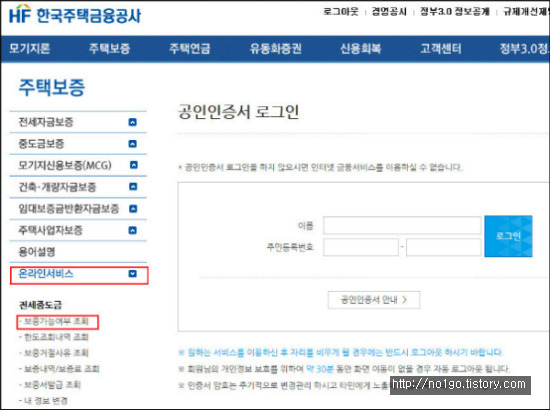Select the 주택보증 main menu
Image resolution: width=550 pixels, height=410 pixels.
(109, 48)
